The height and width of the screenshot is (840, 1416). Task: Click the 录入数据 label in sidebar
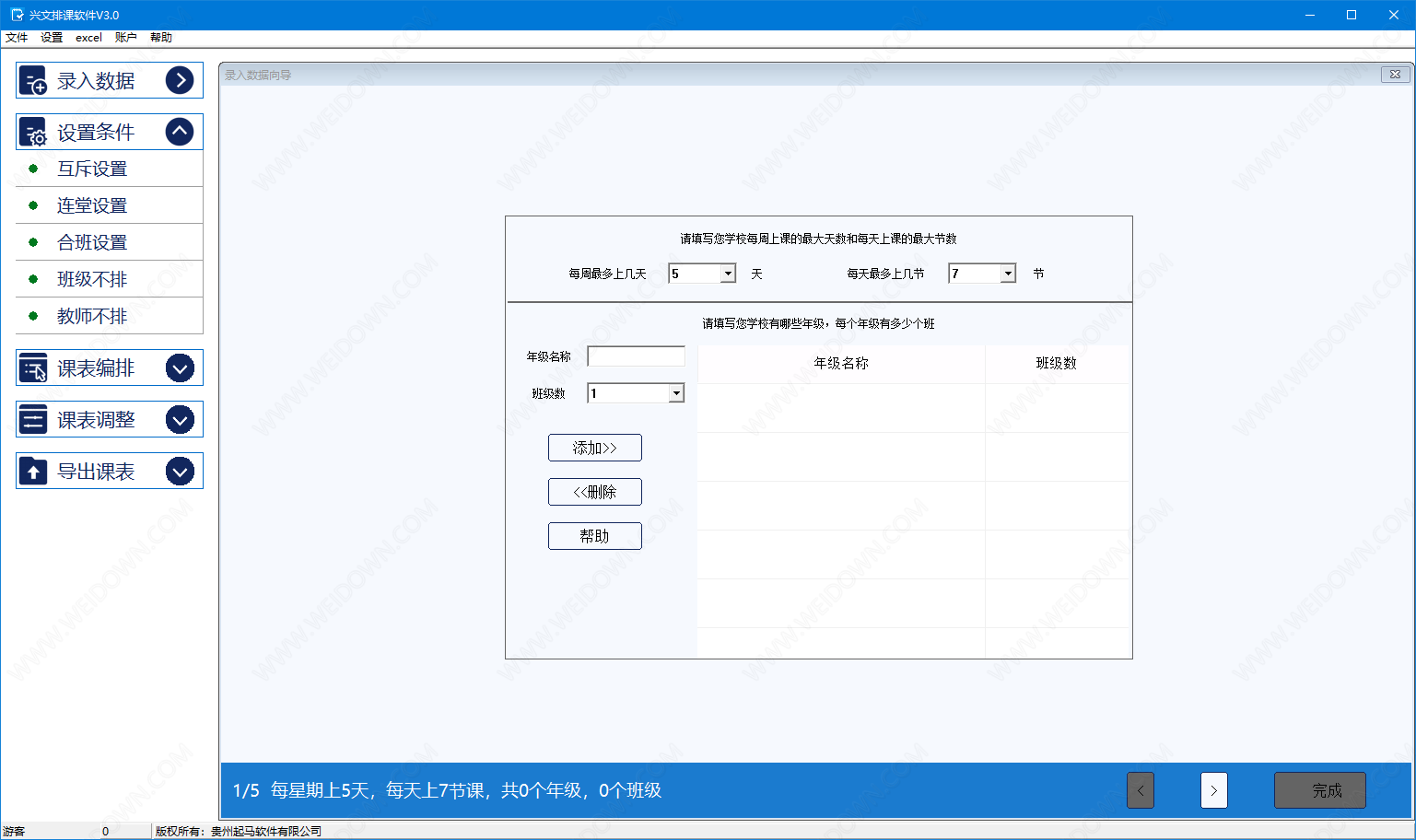pyautogui.click(x=96, y=81)
